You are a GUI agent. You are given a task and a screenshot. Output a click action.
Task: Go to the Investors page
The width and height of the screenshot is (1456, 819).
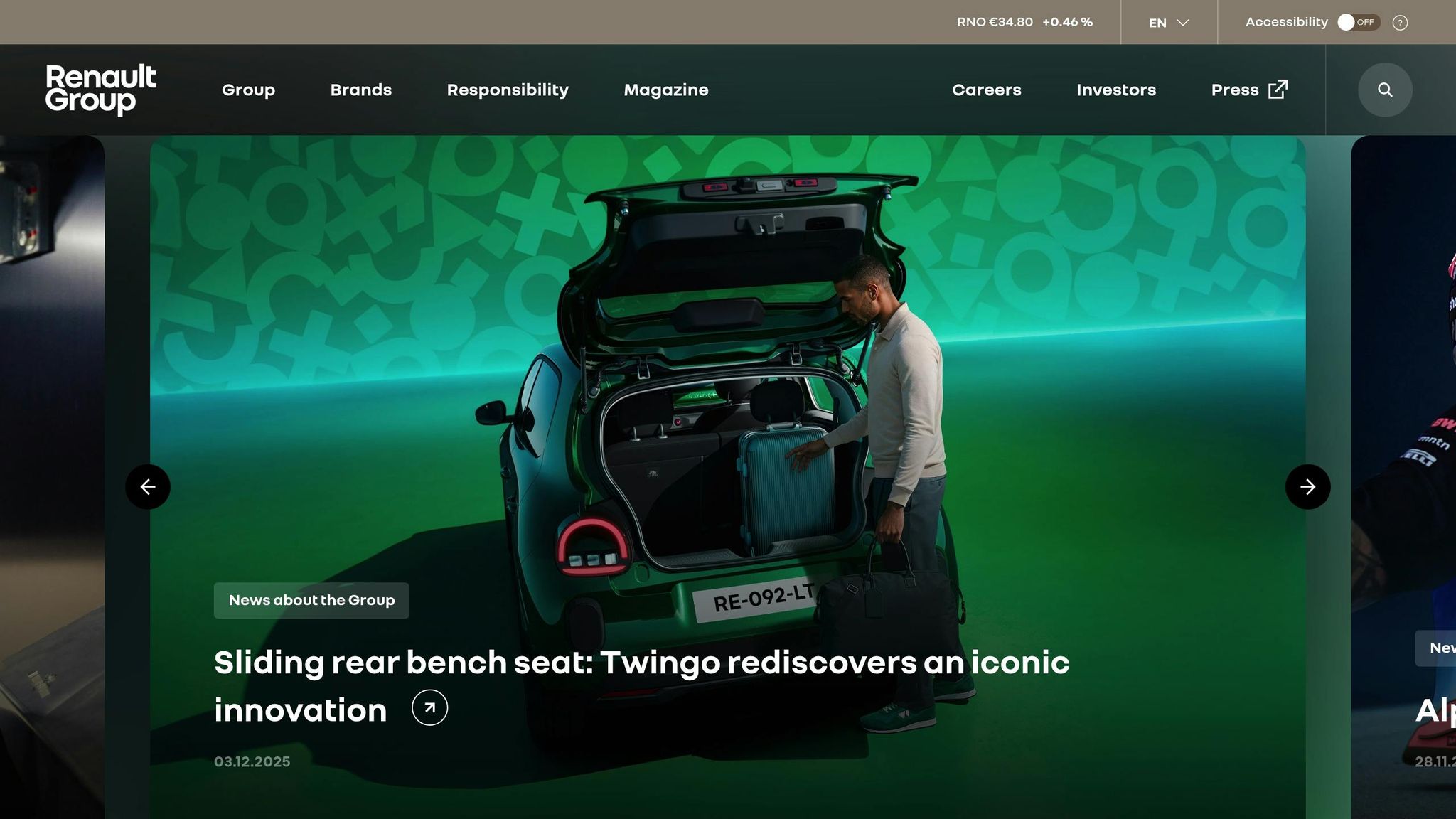pos(1115,90)
